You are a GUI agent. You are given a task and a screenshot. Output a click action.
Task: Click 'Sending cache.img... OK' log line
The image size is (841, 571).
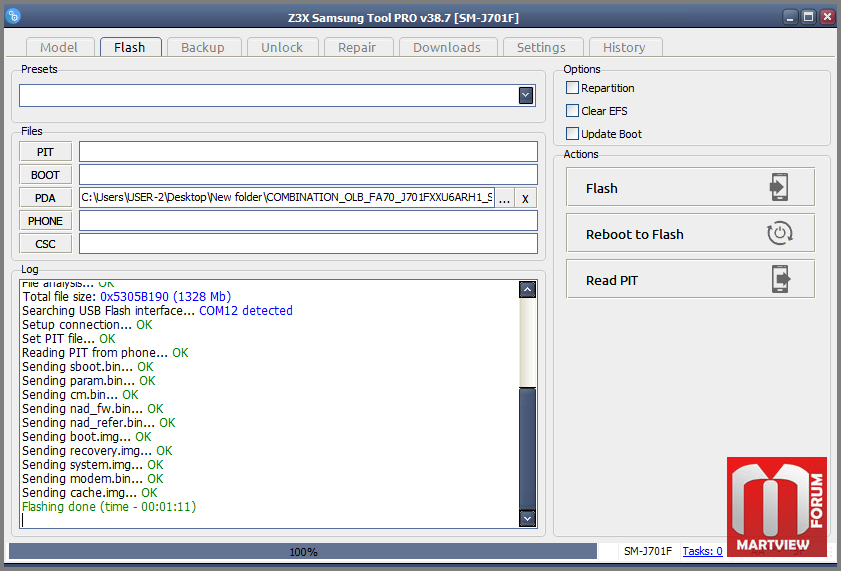pos(90,493)
